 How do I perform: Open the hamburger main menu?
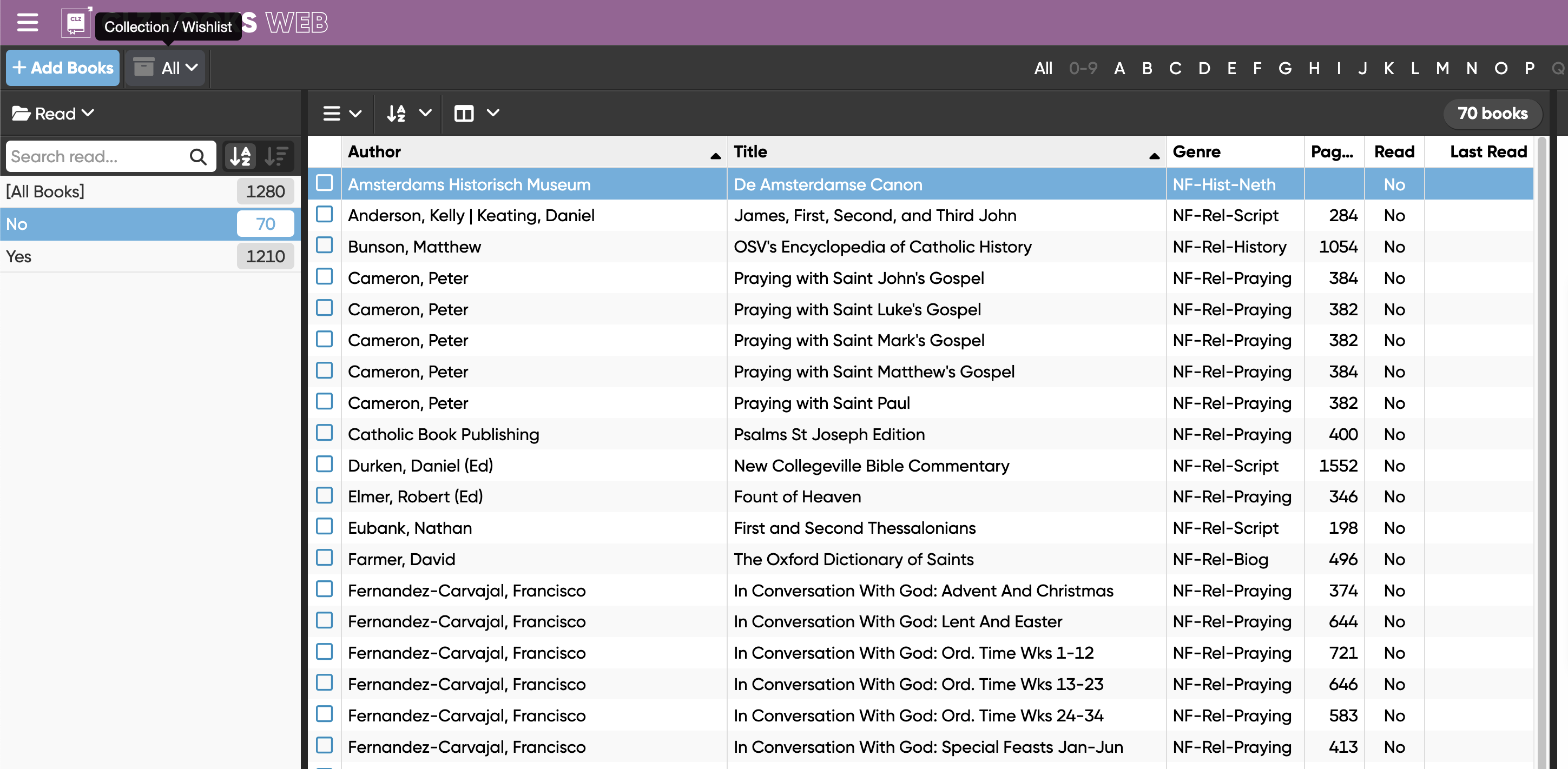click(28, 23)
